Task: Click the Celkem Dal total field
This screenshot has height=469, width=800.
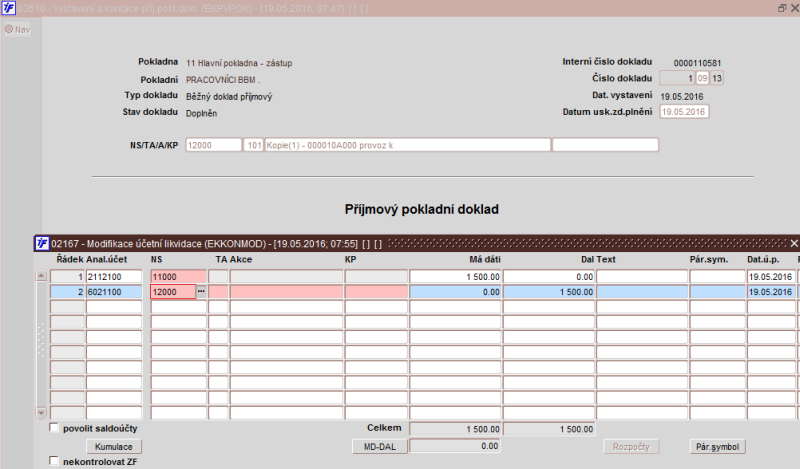Action: point(549,429)
